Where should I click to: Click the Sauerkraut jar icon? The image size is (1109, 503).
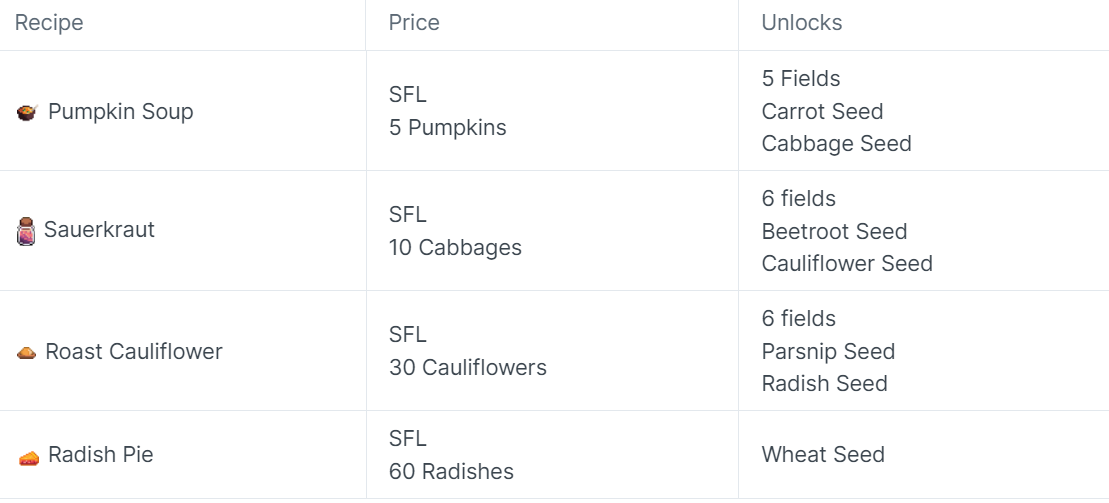25,231
